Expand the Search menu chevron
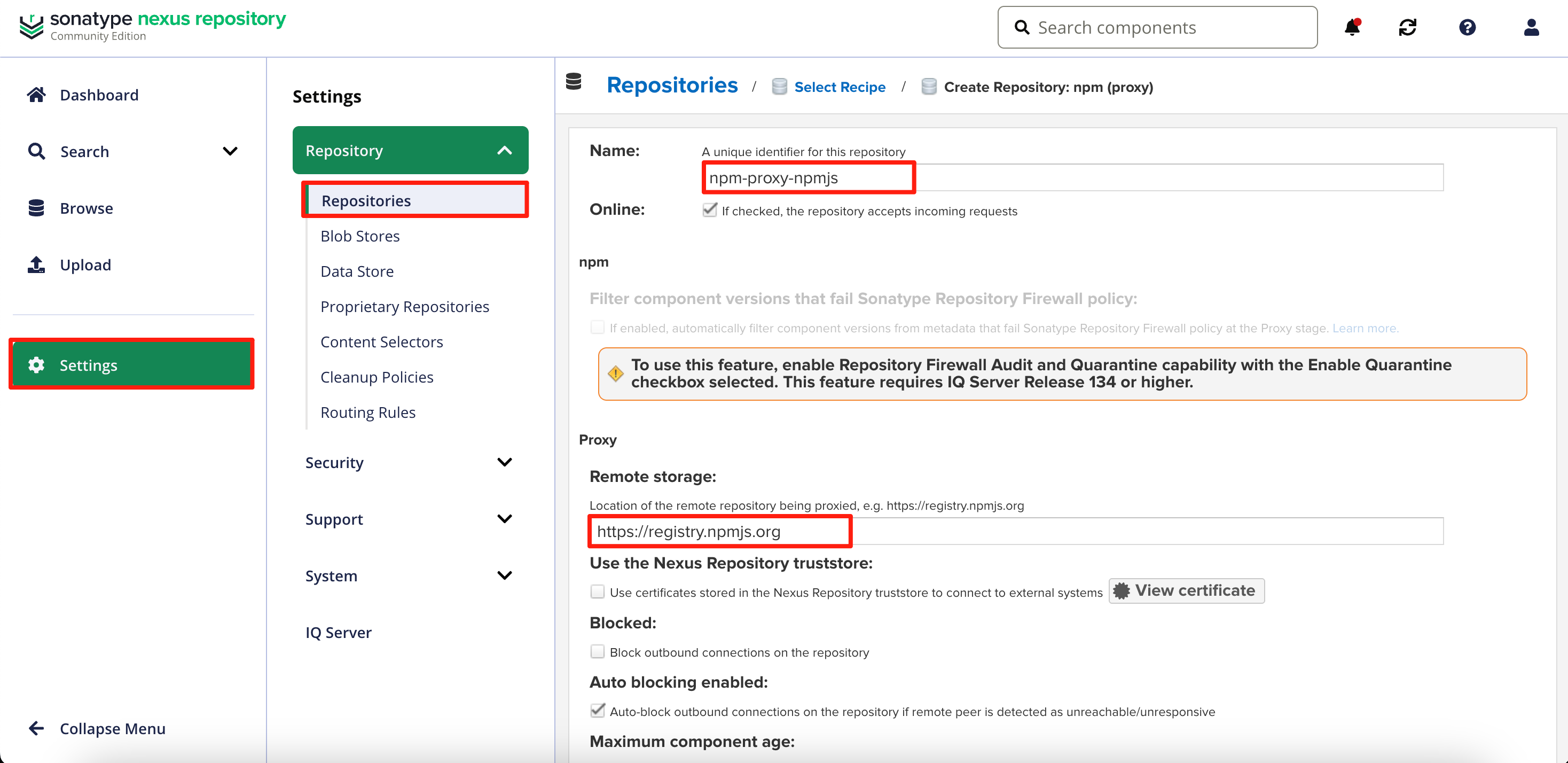The image size is (1568, 763). (x=230, y=151)
